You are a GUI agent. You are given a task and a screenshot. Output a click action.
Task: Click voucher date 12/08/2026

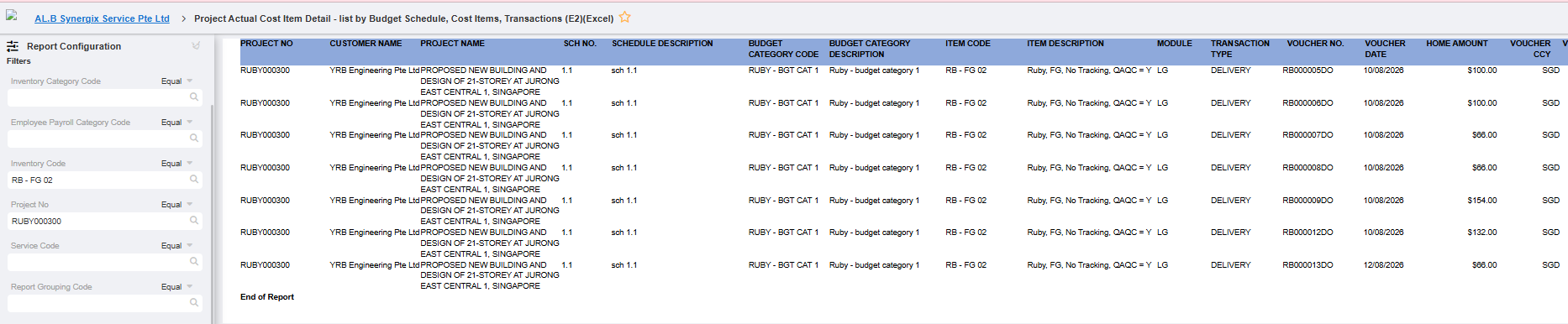tap(1384, 265)
